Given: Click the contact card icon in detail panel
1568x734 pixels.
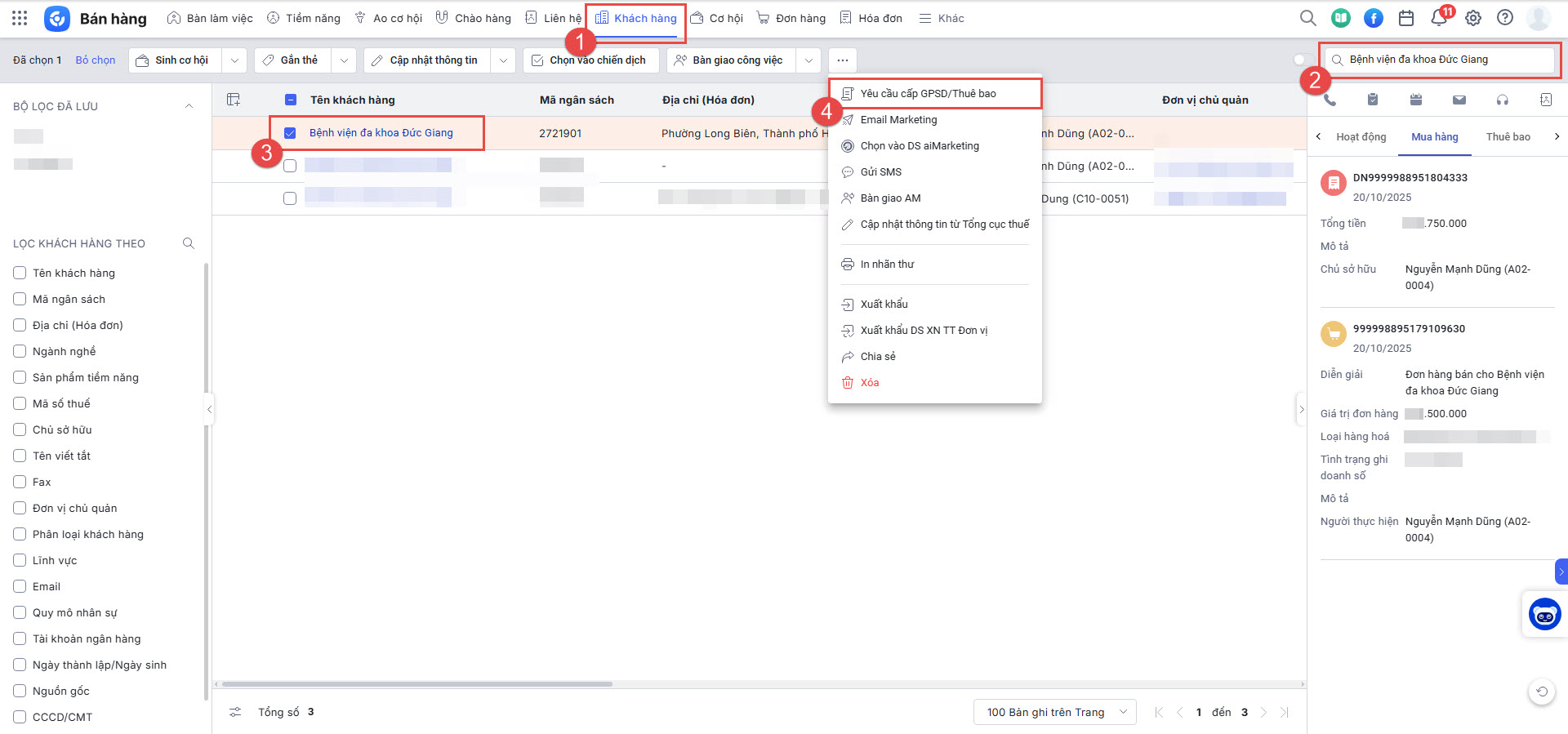Looking at the screenshot, I should coord(1546,100).
